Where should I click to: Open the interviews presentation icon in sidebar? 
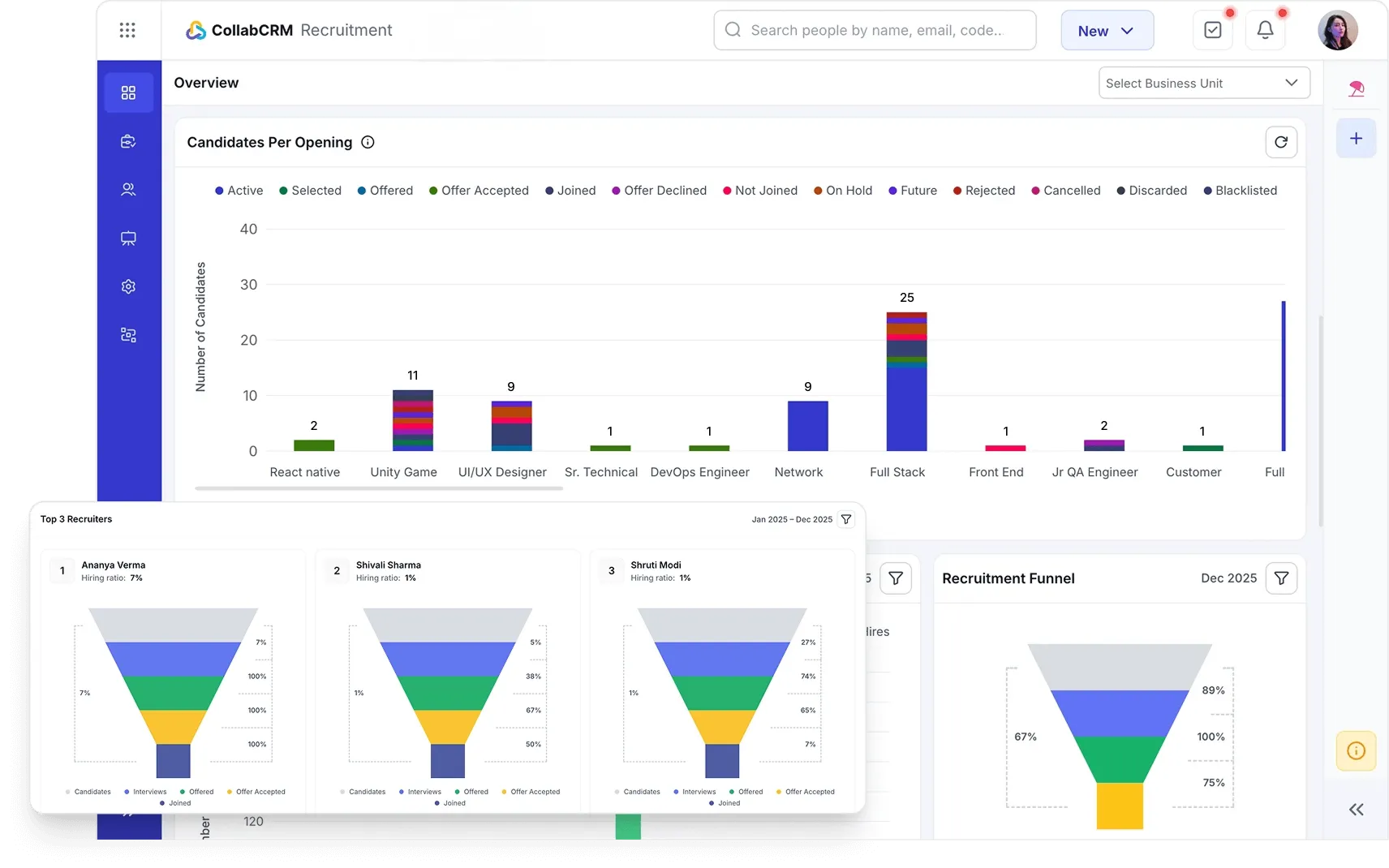[128, 238]
